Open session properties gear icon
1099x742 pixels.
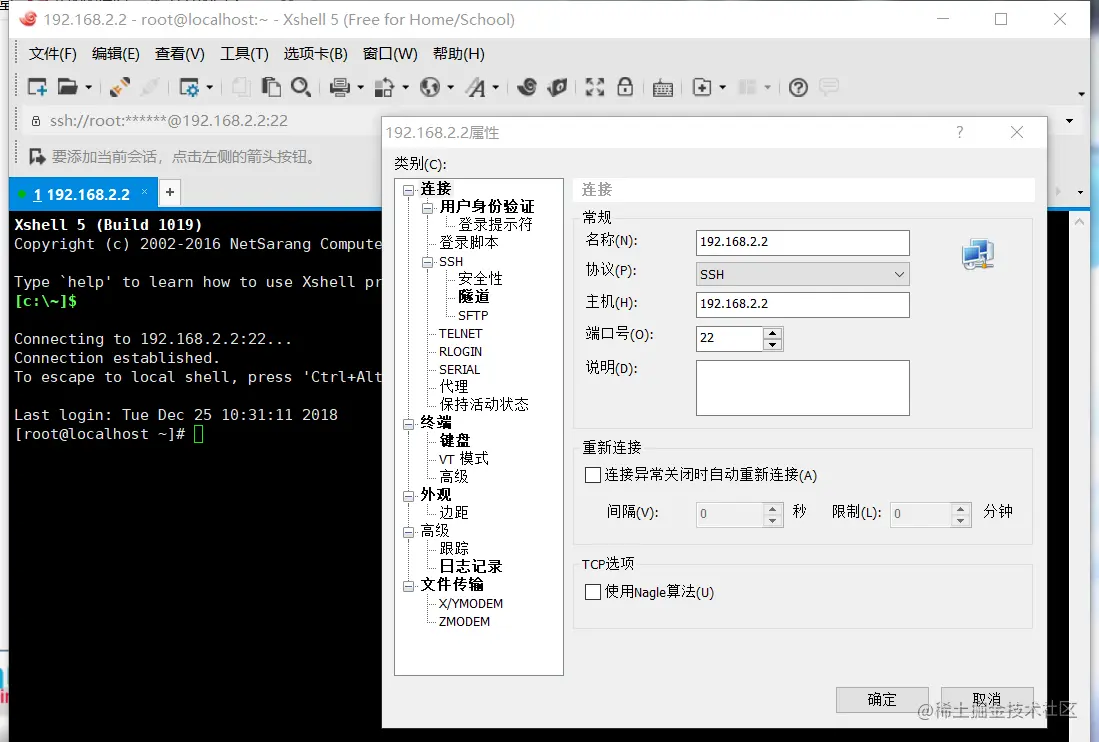(x=189, y=87)
